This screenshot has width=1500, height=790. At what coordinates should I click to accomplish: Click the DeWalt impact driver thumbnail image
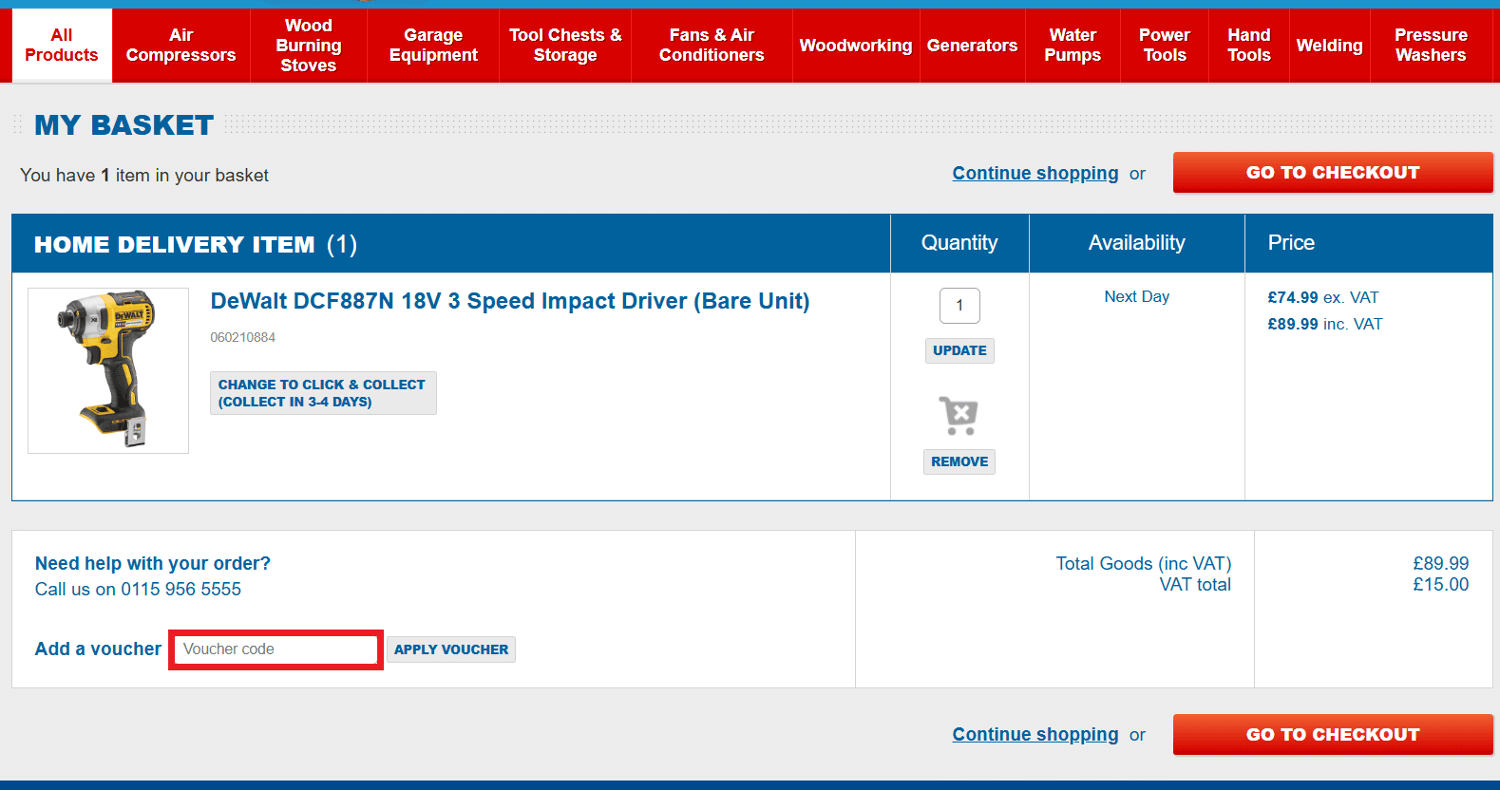tap(108, 371)
